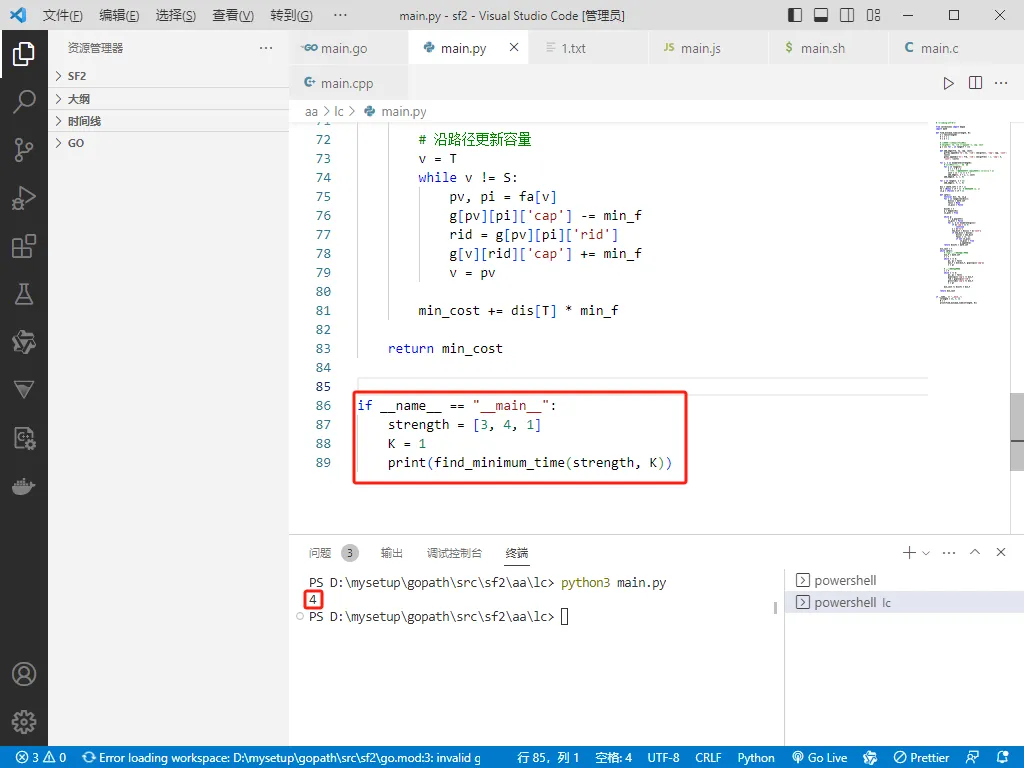Open the 转到(G) menu

291,15
